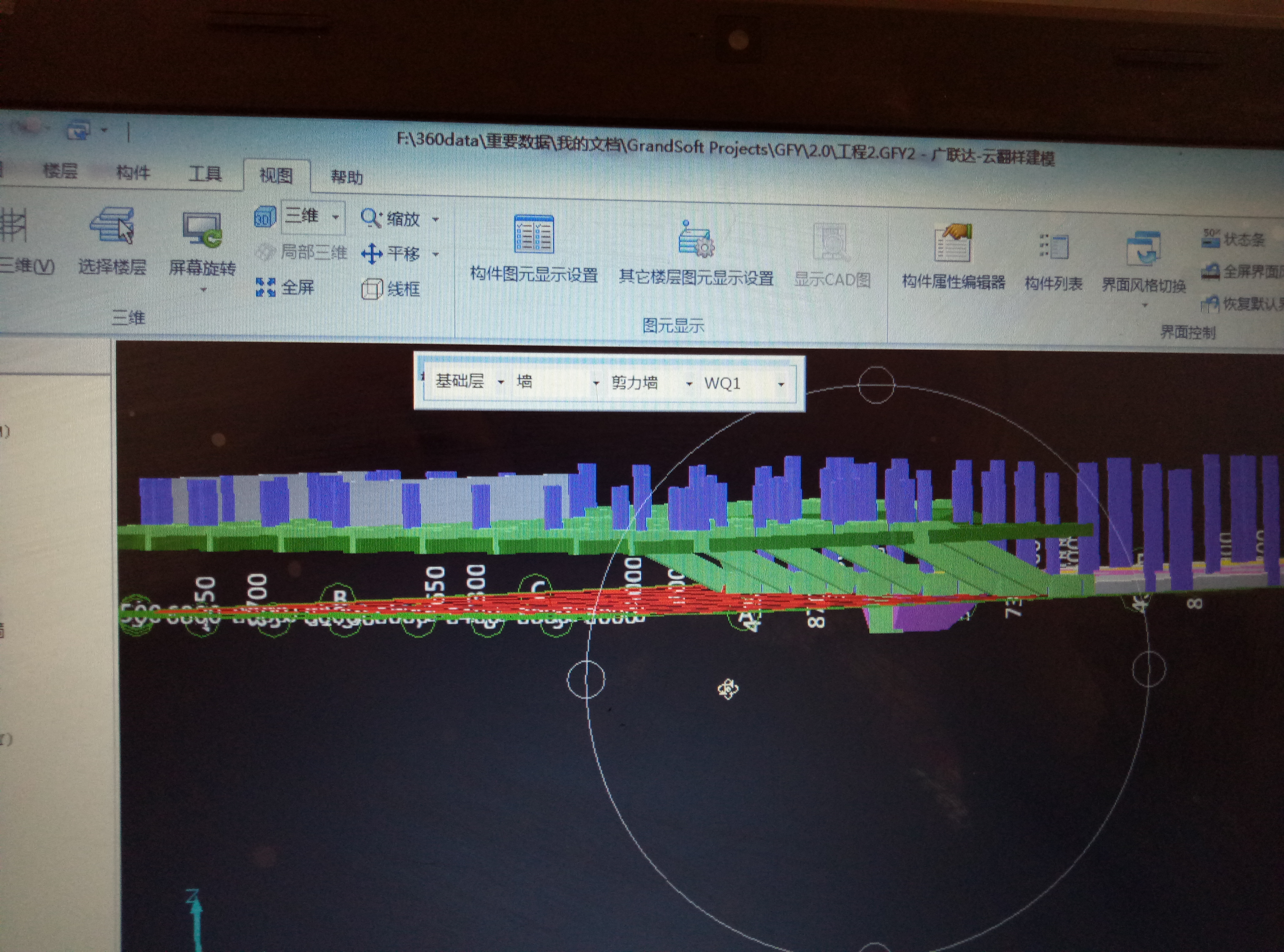Open the 基础层 floor dropdown
The width and height of the screenshot is (1284, 952).
pyautogui.click(x=501, y=382)
